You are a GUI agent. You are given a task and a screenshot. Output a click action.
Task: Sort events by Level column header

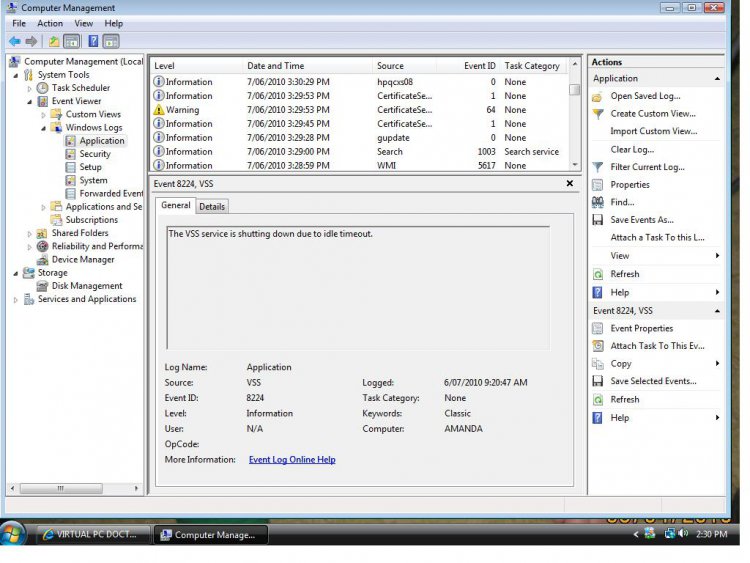tap(197, 66)
